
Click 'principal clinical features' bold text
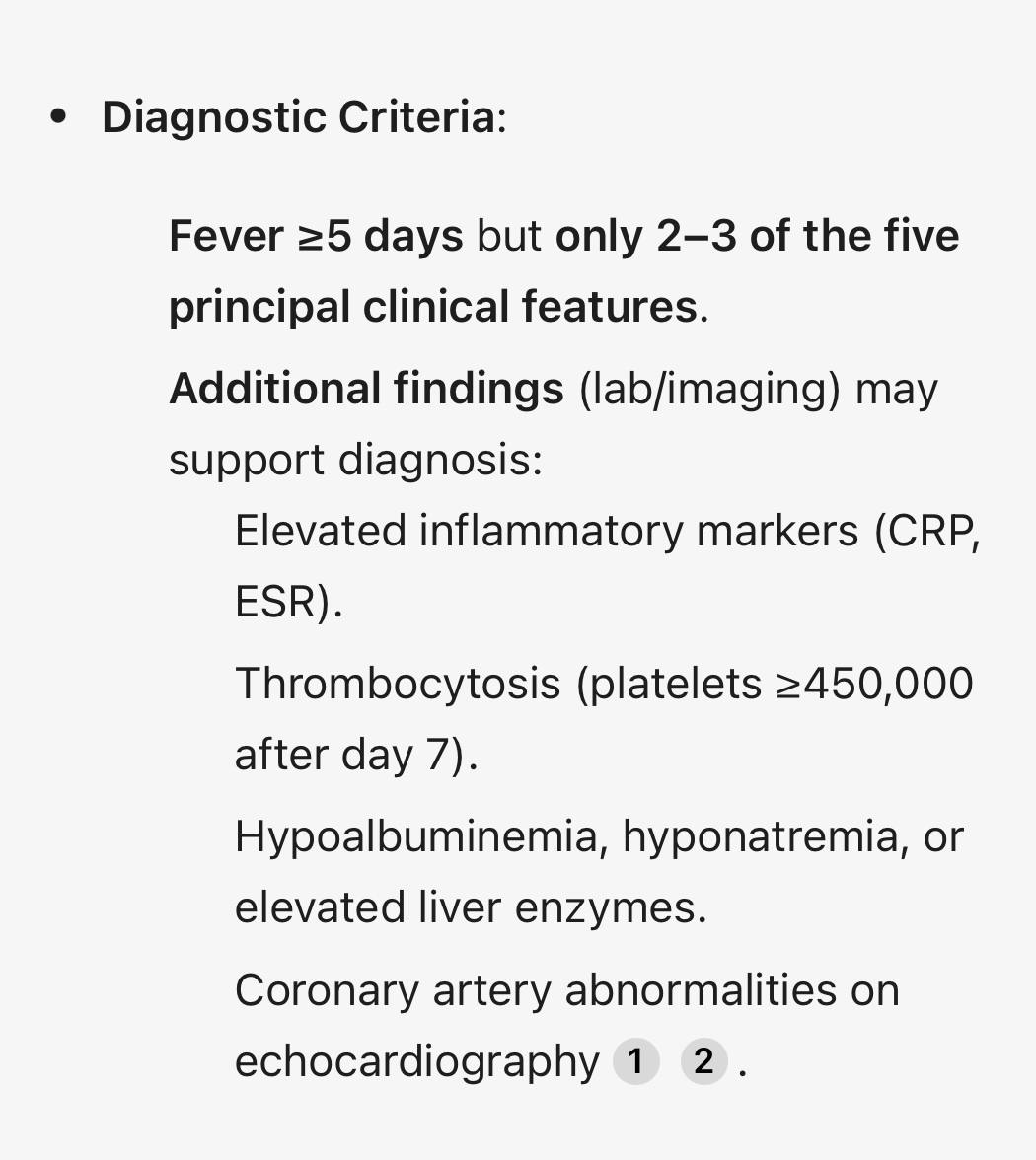point(434,307)
